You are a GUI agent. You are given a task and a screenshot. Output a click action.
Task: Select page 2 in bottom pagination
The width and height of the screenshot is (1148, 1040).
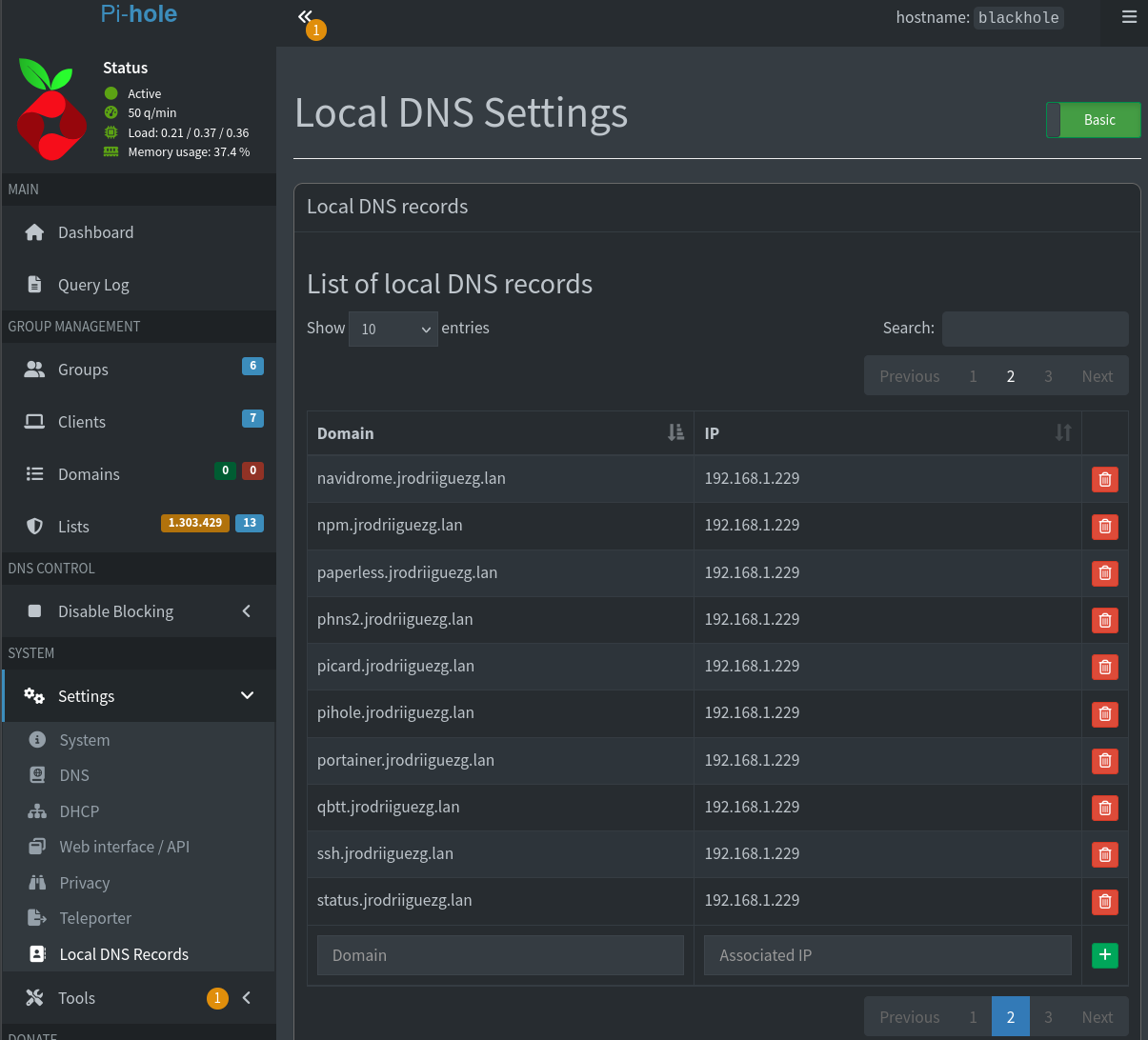(1011, 1017)
